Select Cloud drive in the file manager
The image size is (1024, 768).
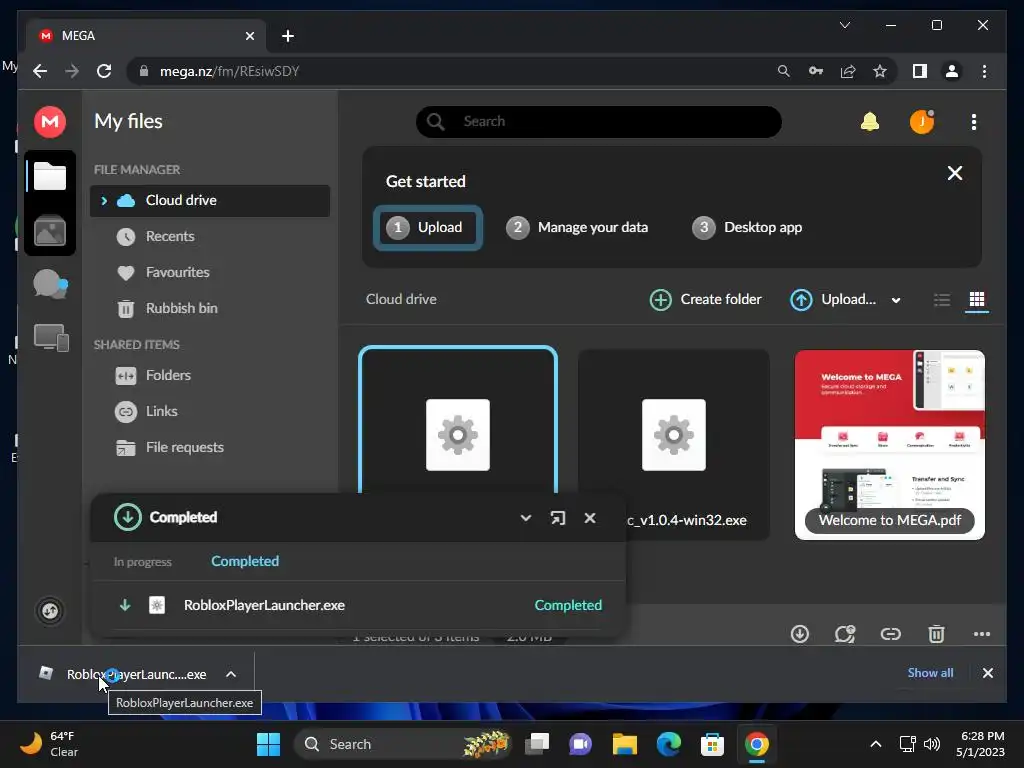tap(210, 200)
